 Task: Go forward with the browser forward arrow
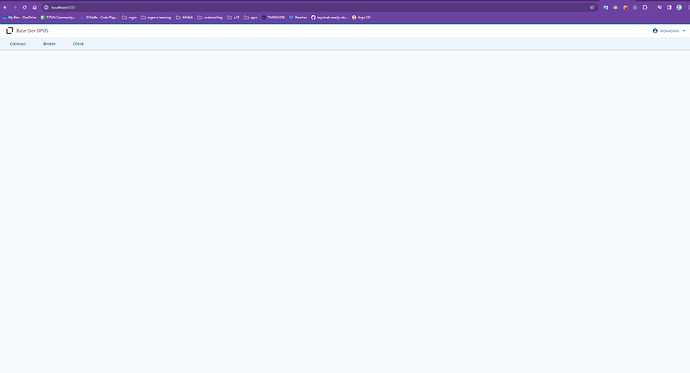(x=15, y=7)
